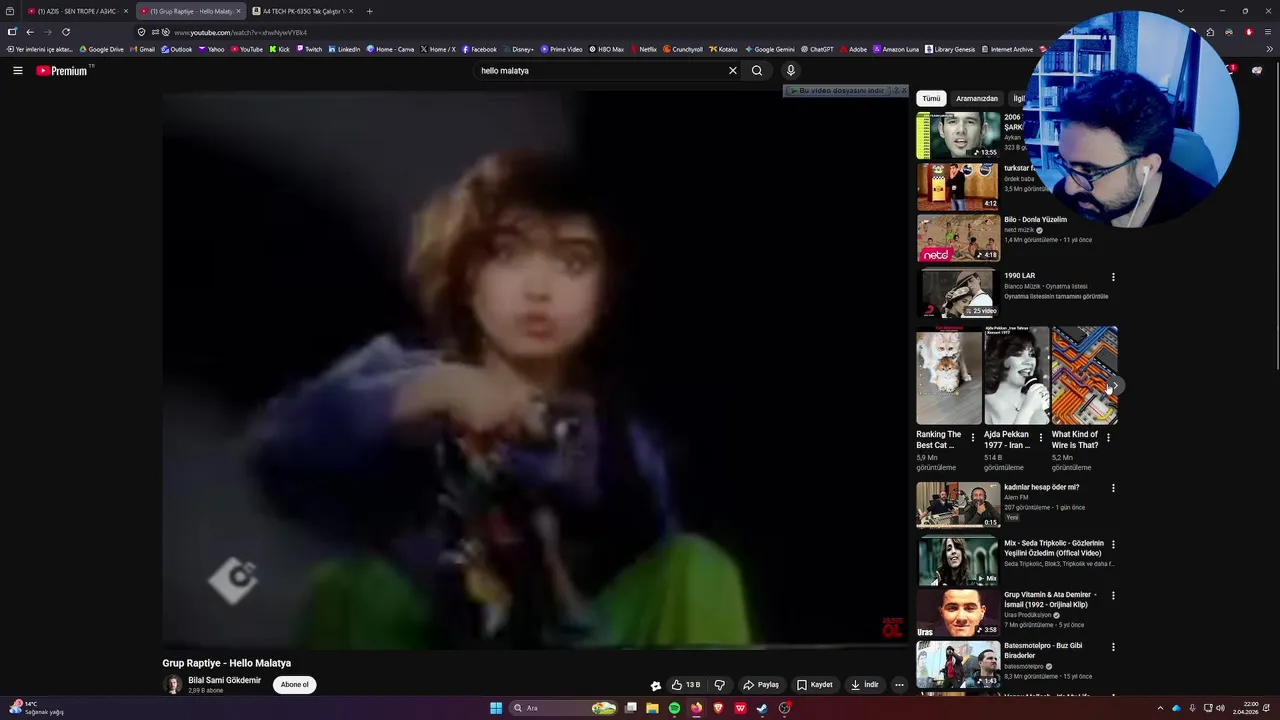Open Internet Archive bookmark
This screenshot has height=720, width=1280.
tap(1007, 49)
